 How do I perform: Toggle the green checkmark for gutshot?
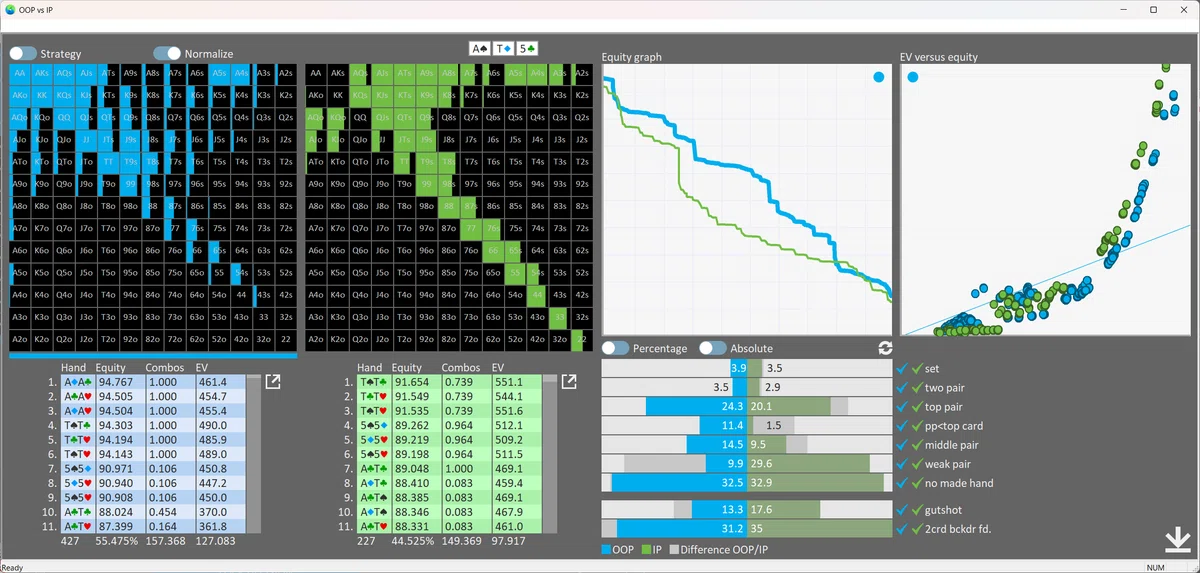[916, 510]
